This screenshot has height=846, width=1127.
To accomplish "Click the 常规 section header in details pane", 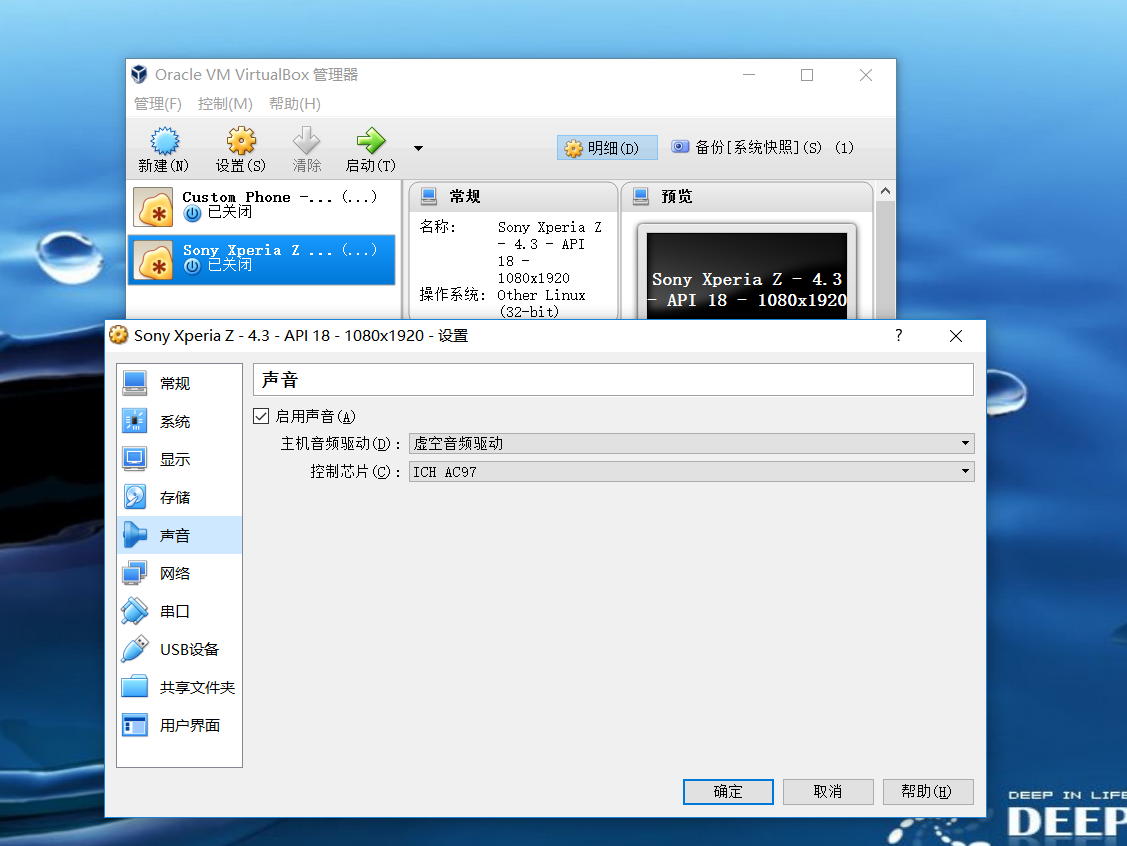I will pyautogui.click(x=513, y=196).
